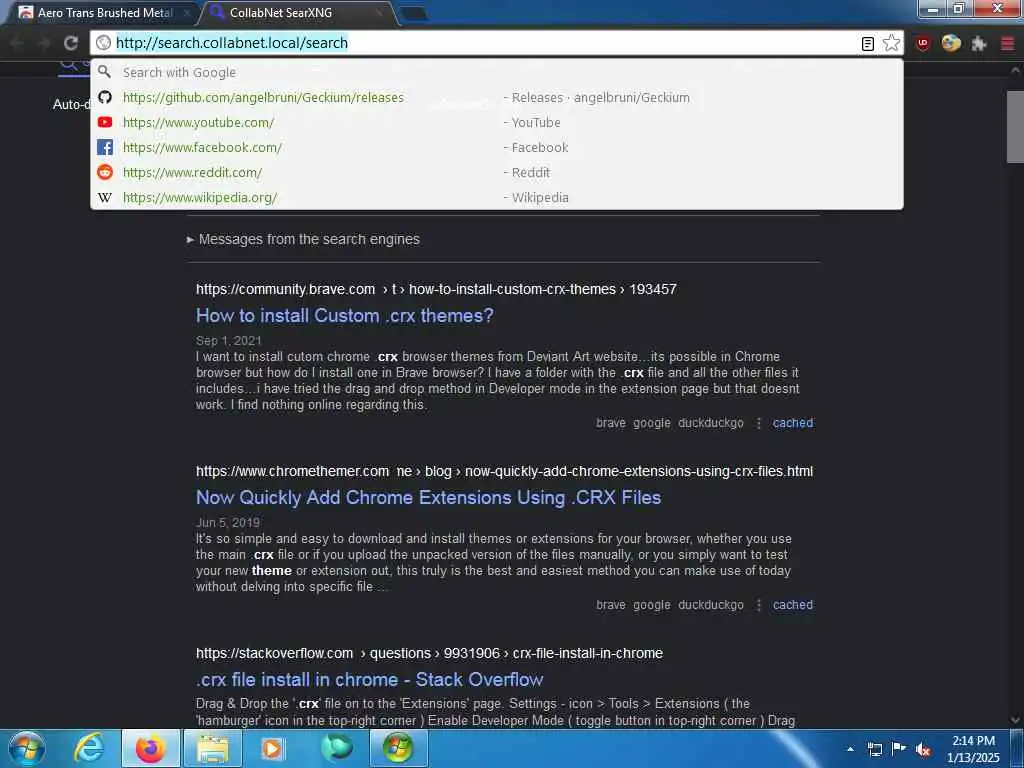
Task: Open the clock showing 2:14 PM
Action: point(973,749)
